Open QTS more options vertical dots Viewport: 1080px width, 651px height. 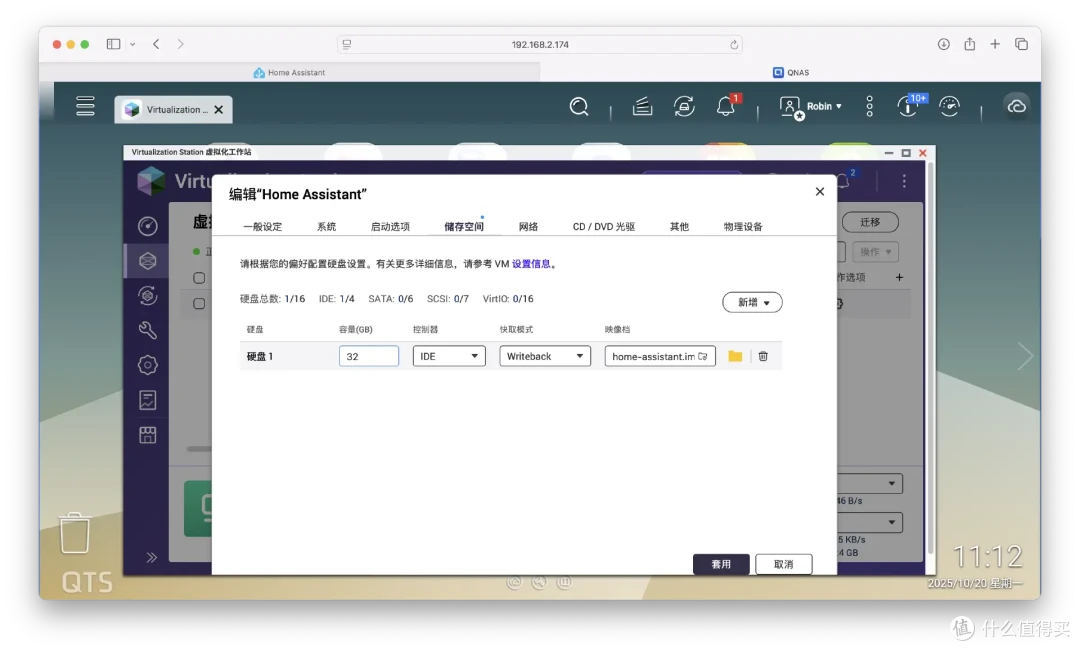coord(870,106)
